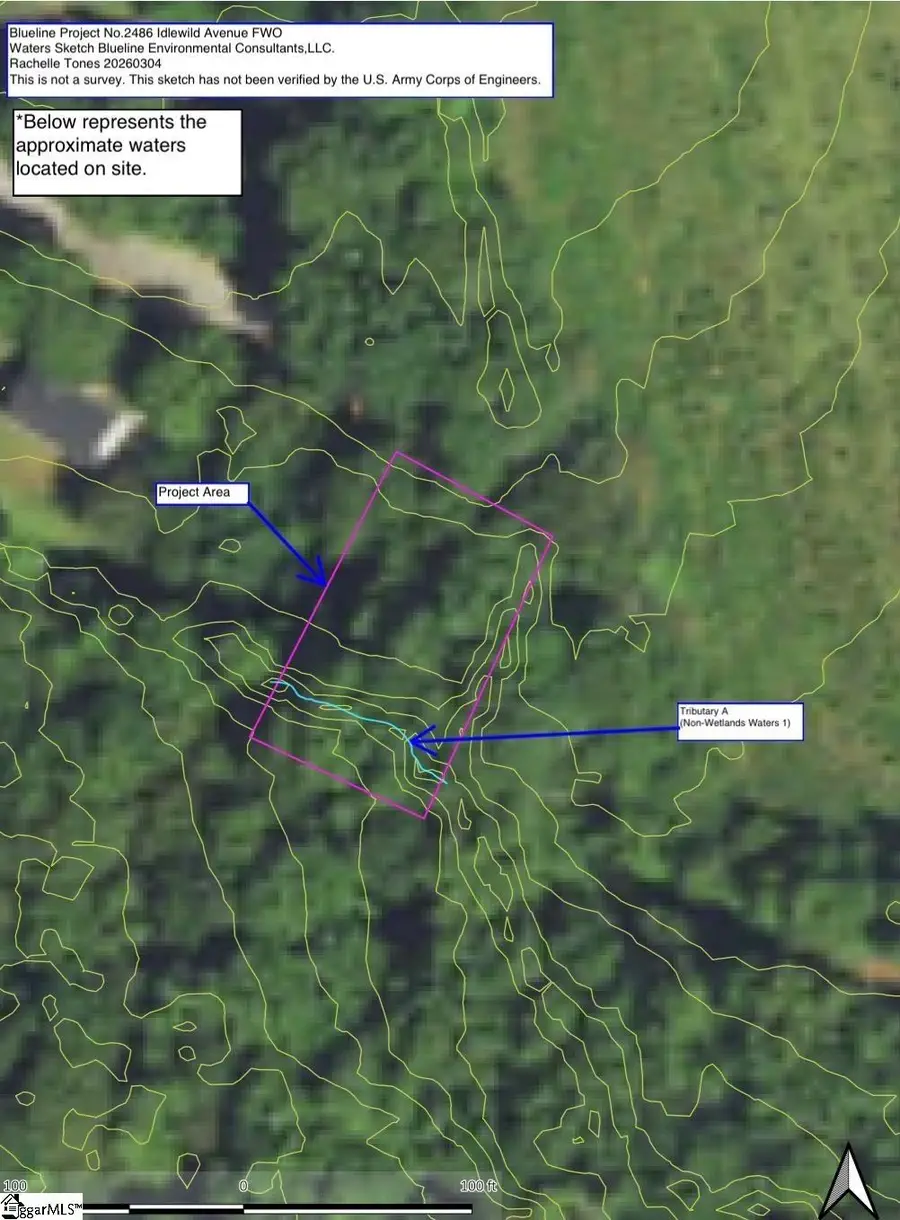900x1220 pixels.
Task: Click the Blueline project header text box
Action: coord(280,60)
